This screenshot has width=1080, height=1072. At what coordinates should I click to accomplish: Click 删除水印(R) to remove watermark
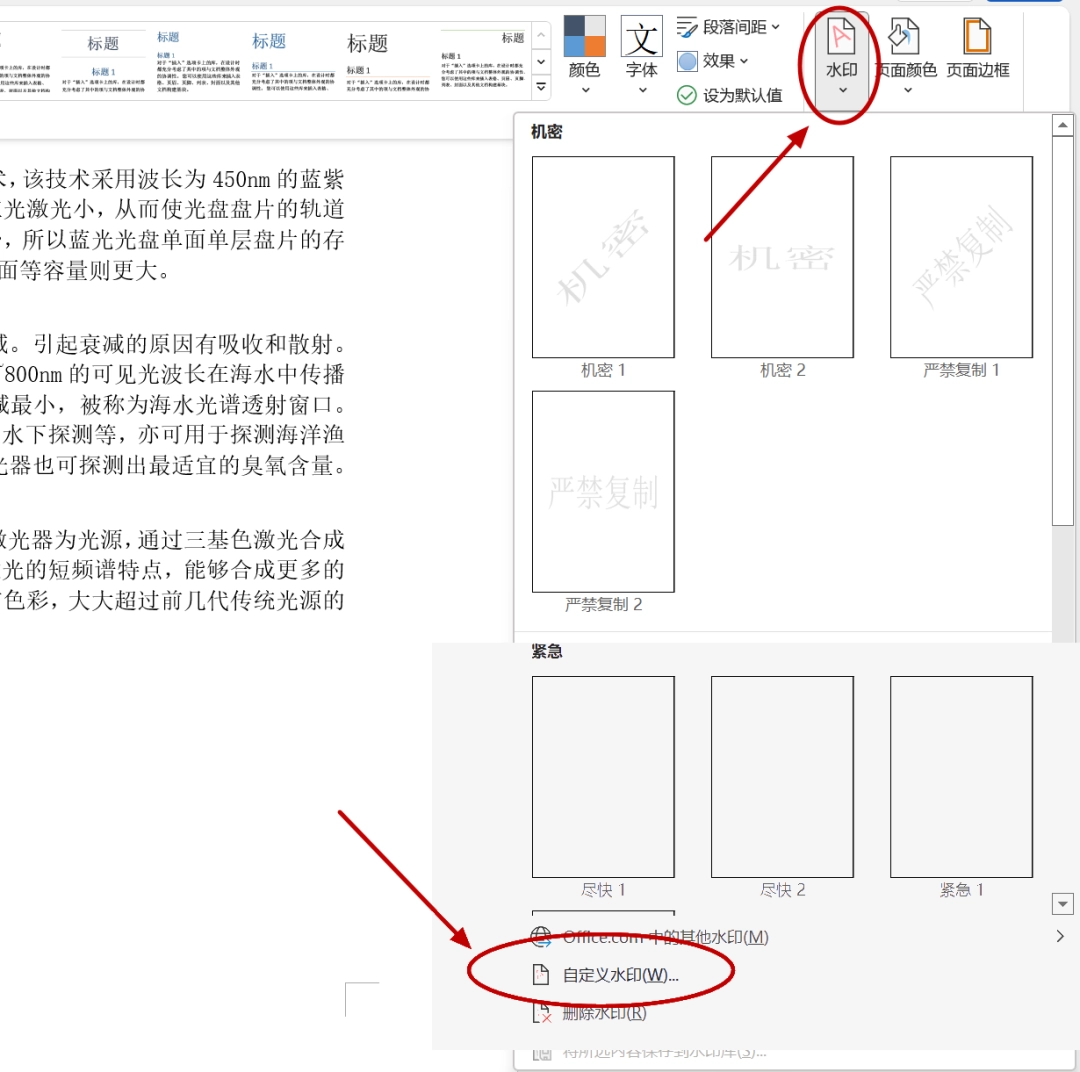(x=604, y=1013)
